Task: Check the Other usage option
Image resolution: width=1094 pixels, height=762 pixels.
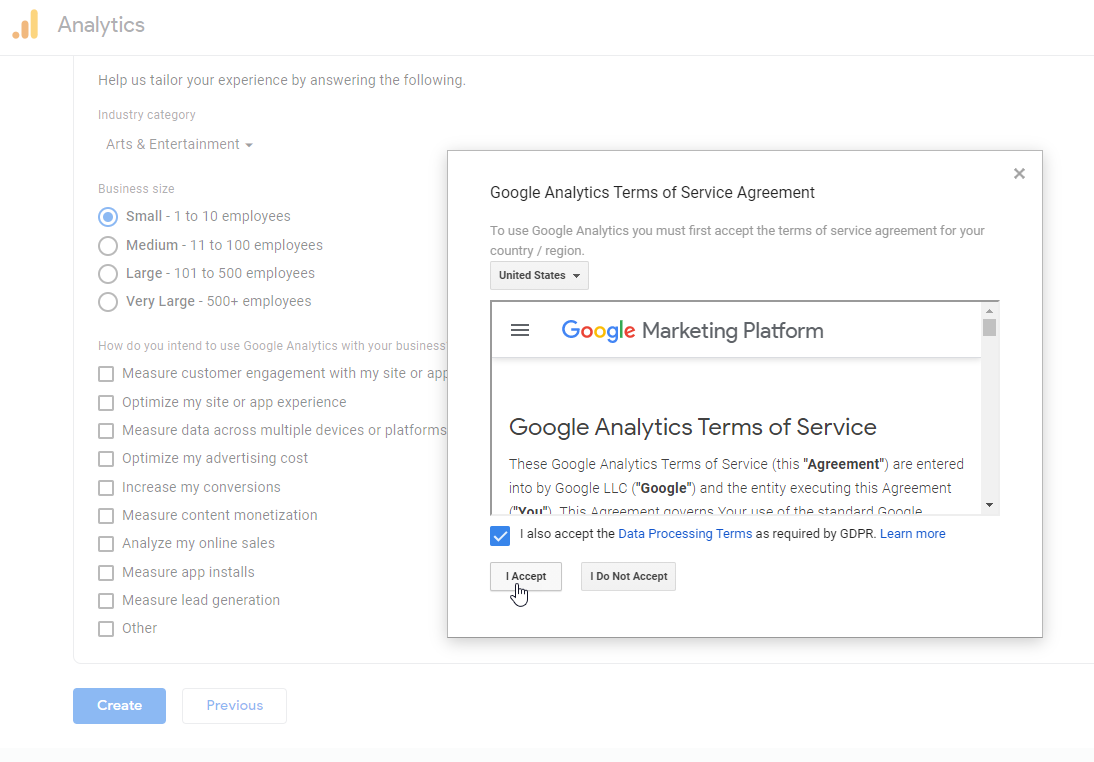Action: [106, 629]
